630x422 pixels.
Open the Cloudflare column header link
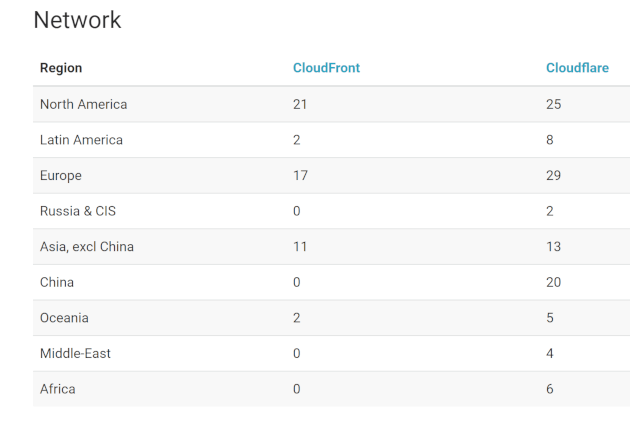tap(577, 68)
